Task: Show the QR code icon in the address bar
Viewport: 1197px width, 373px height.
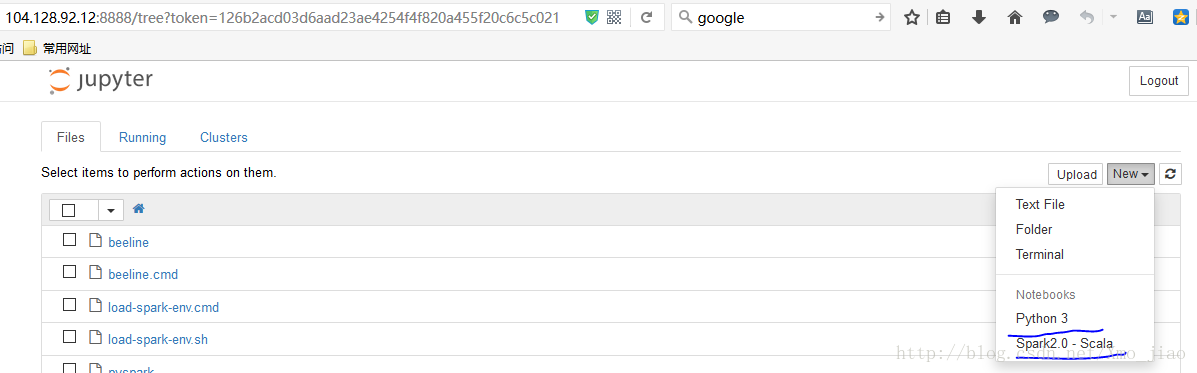Action: (x=614, y=18)
